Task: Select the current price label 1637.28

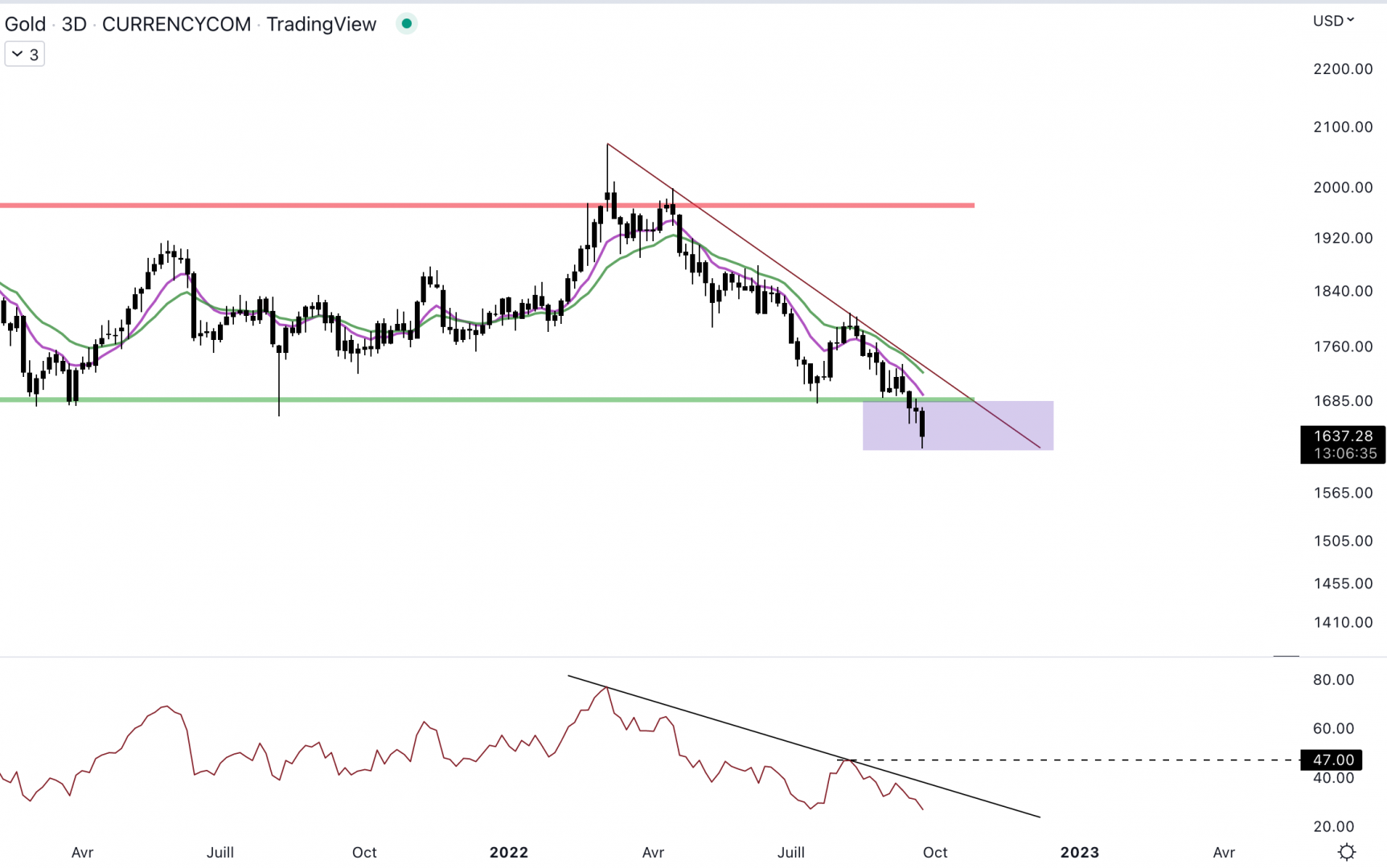Action: tap(1343, 436)
